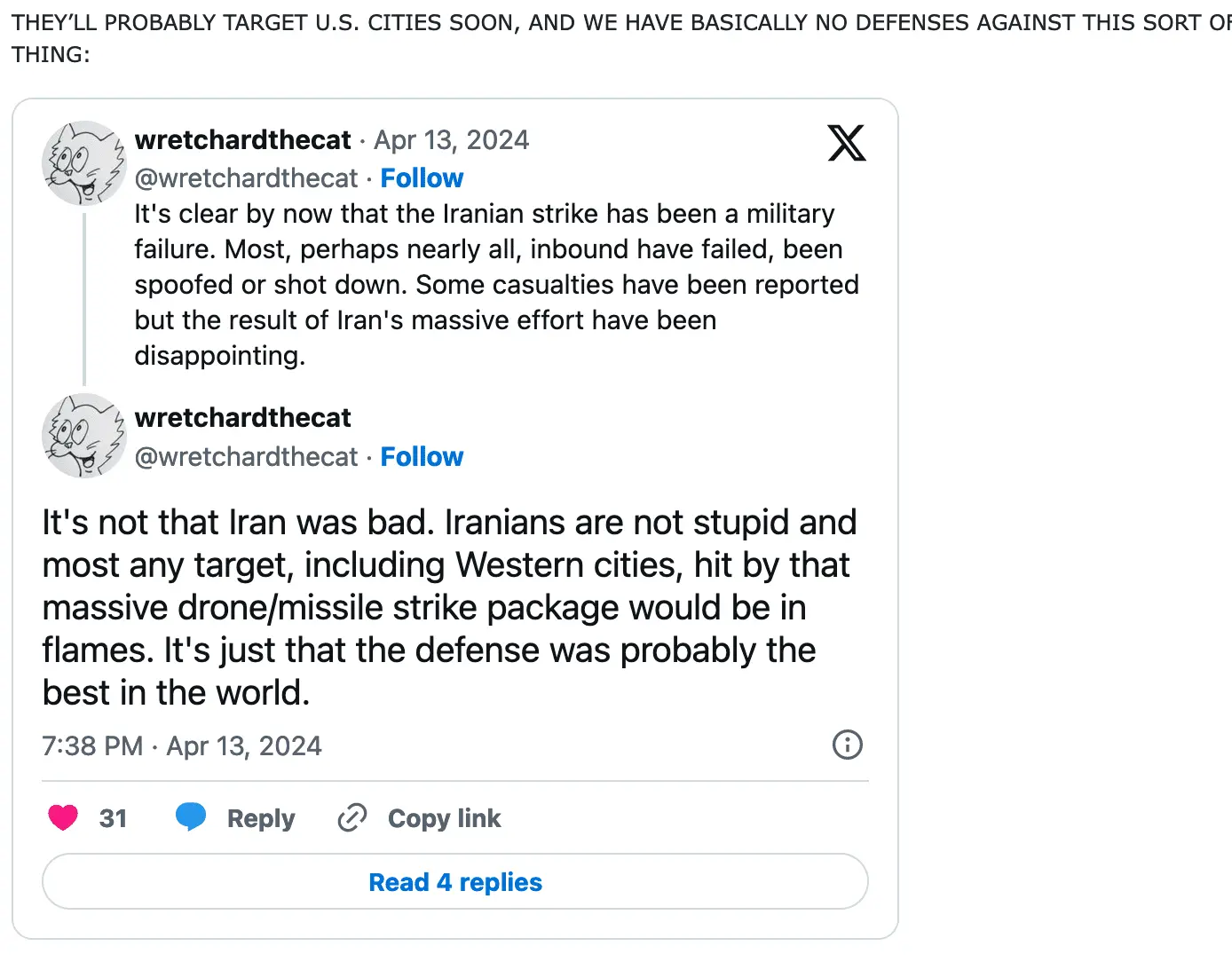The height and width of the screenshot is (962, 1232).
Task: Open the bold wretchardthecat name on the top tweet
Action: pyautogui.click(x=242, y=140)
